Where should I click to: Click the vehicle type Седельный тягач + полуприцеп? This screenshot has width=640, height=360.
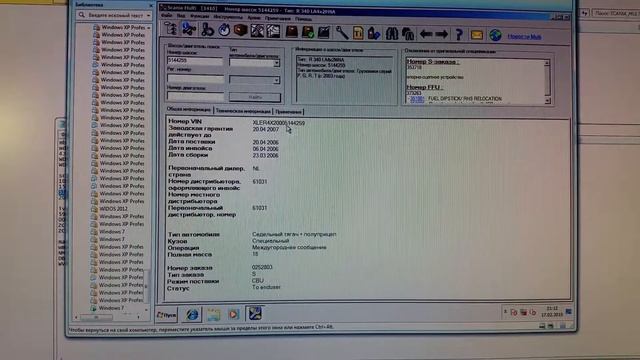294,234
